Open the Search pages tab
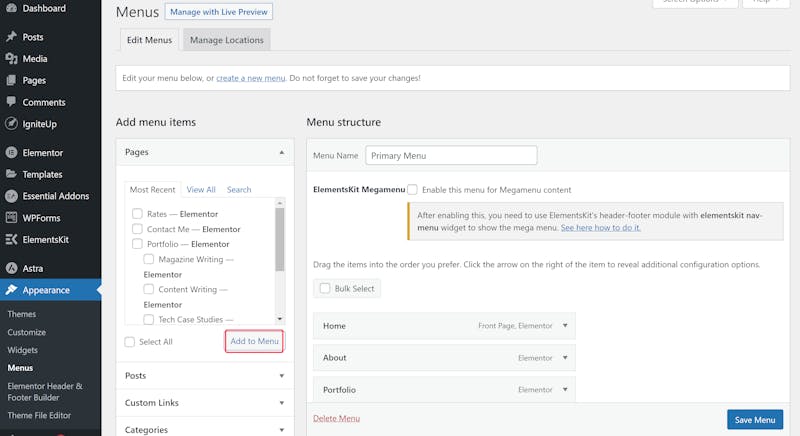This screenshot has height=436, width=800. click(x=239, y=189)
